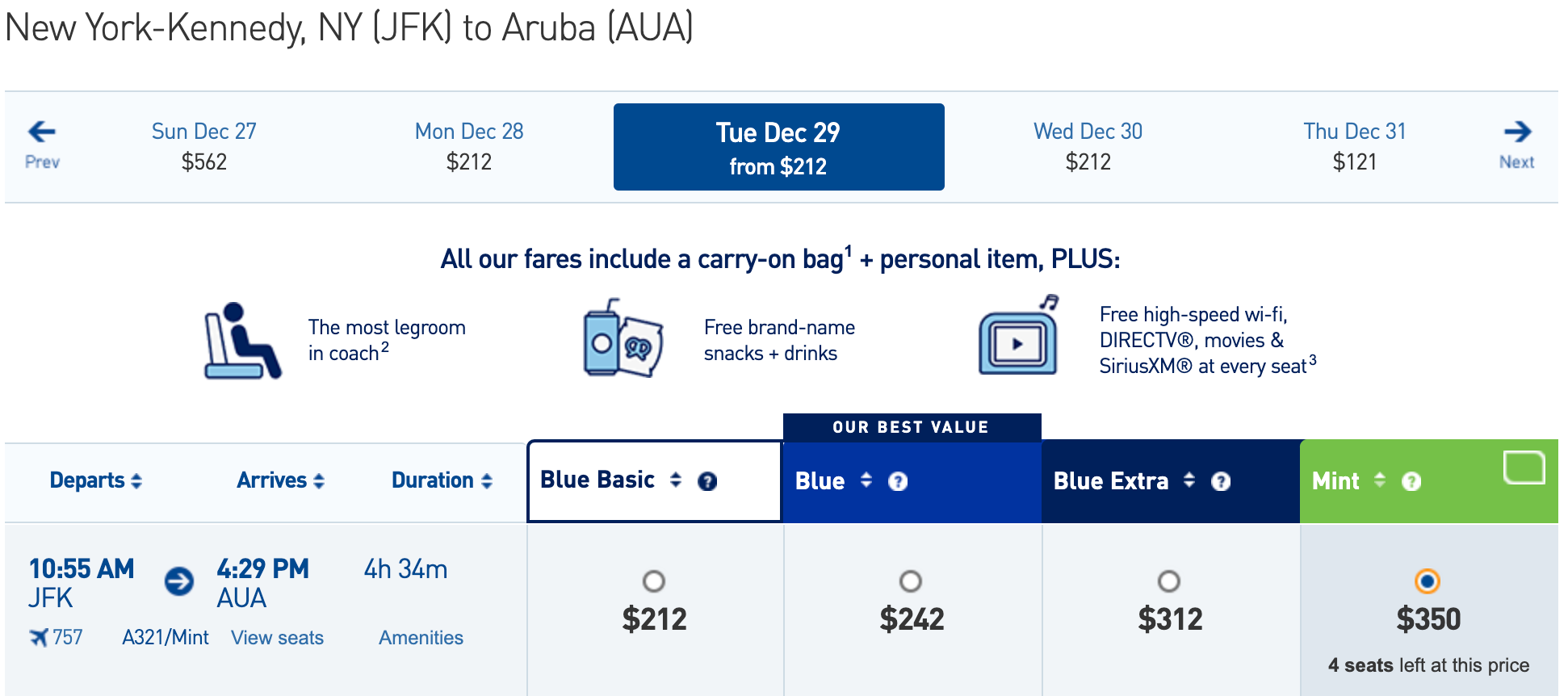Viewport: 1568px width, 696px height.
Task: Sort flights by Duration
Action: 442,480
